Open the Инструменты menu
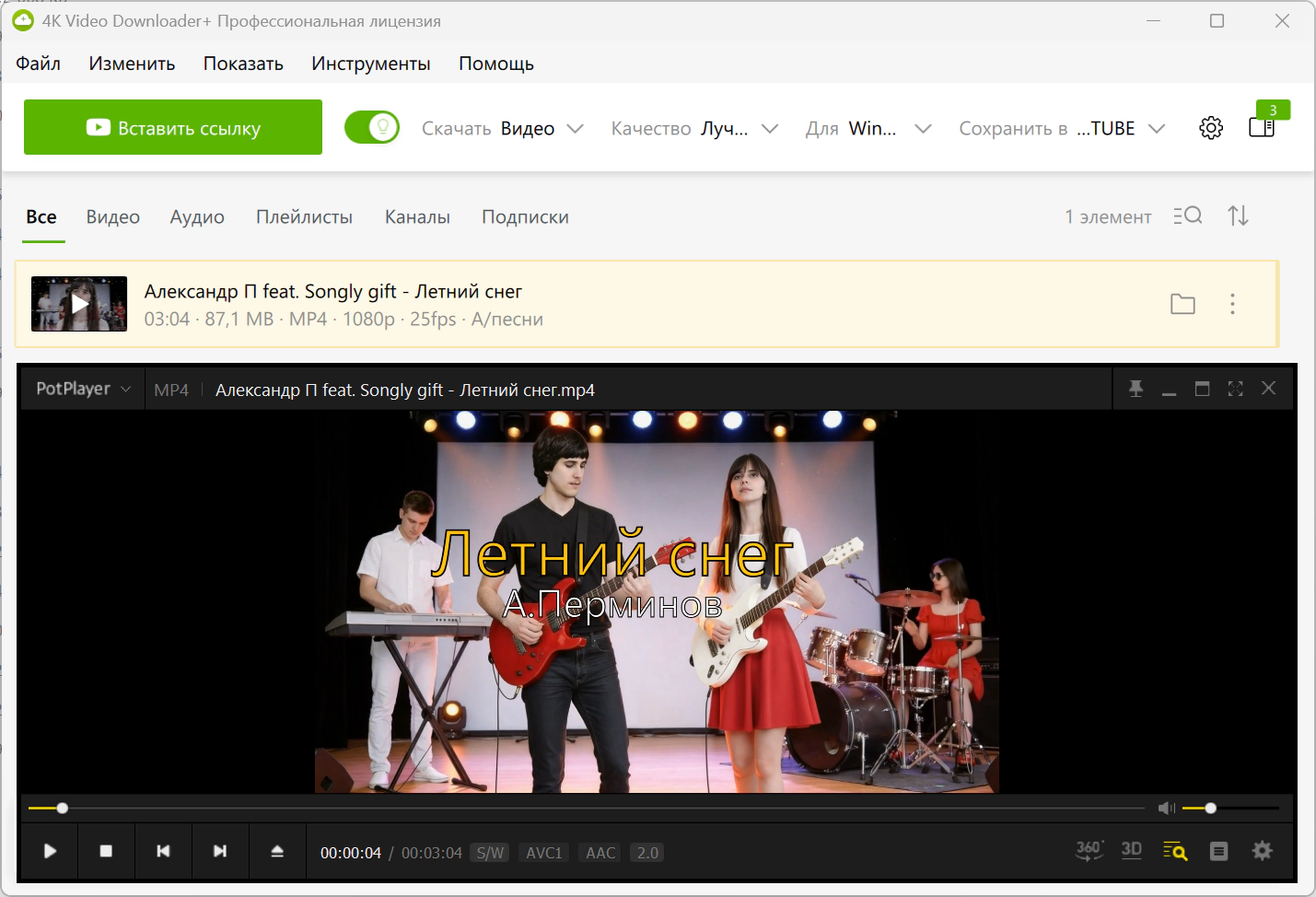Screen dimensions: 1316x897 pos(370,64)
